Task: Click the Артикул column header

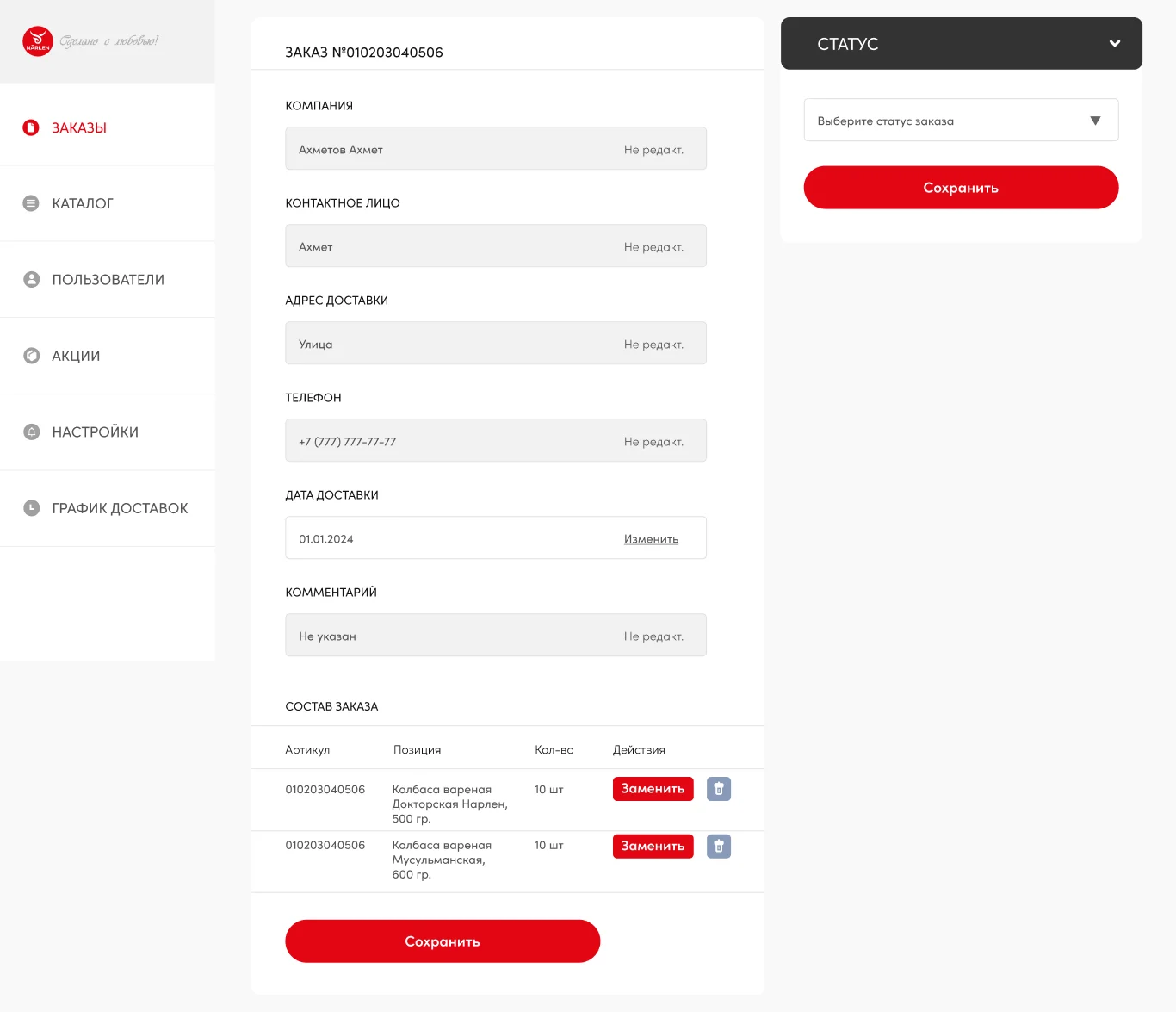Action: (x=307, y=749)
